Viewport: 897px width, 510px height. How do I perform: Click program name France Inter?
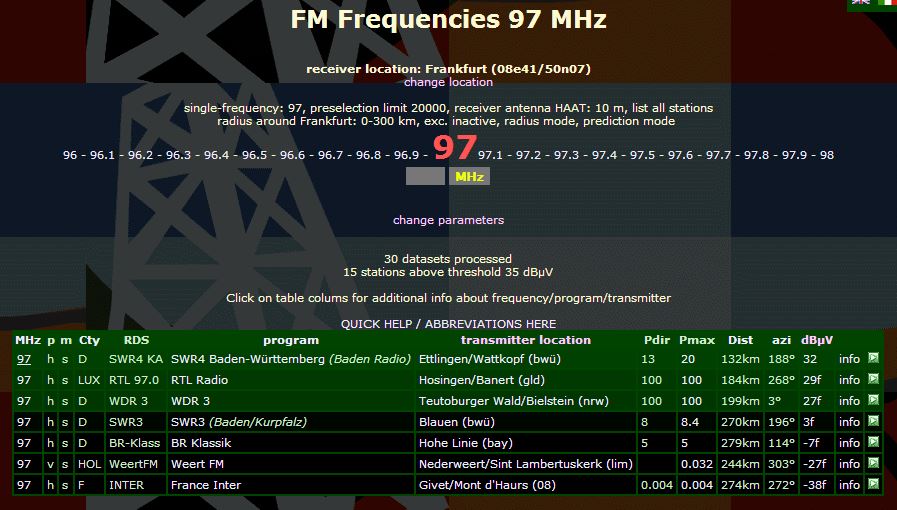(206, 485)
